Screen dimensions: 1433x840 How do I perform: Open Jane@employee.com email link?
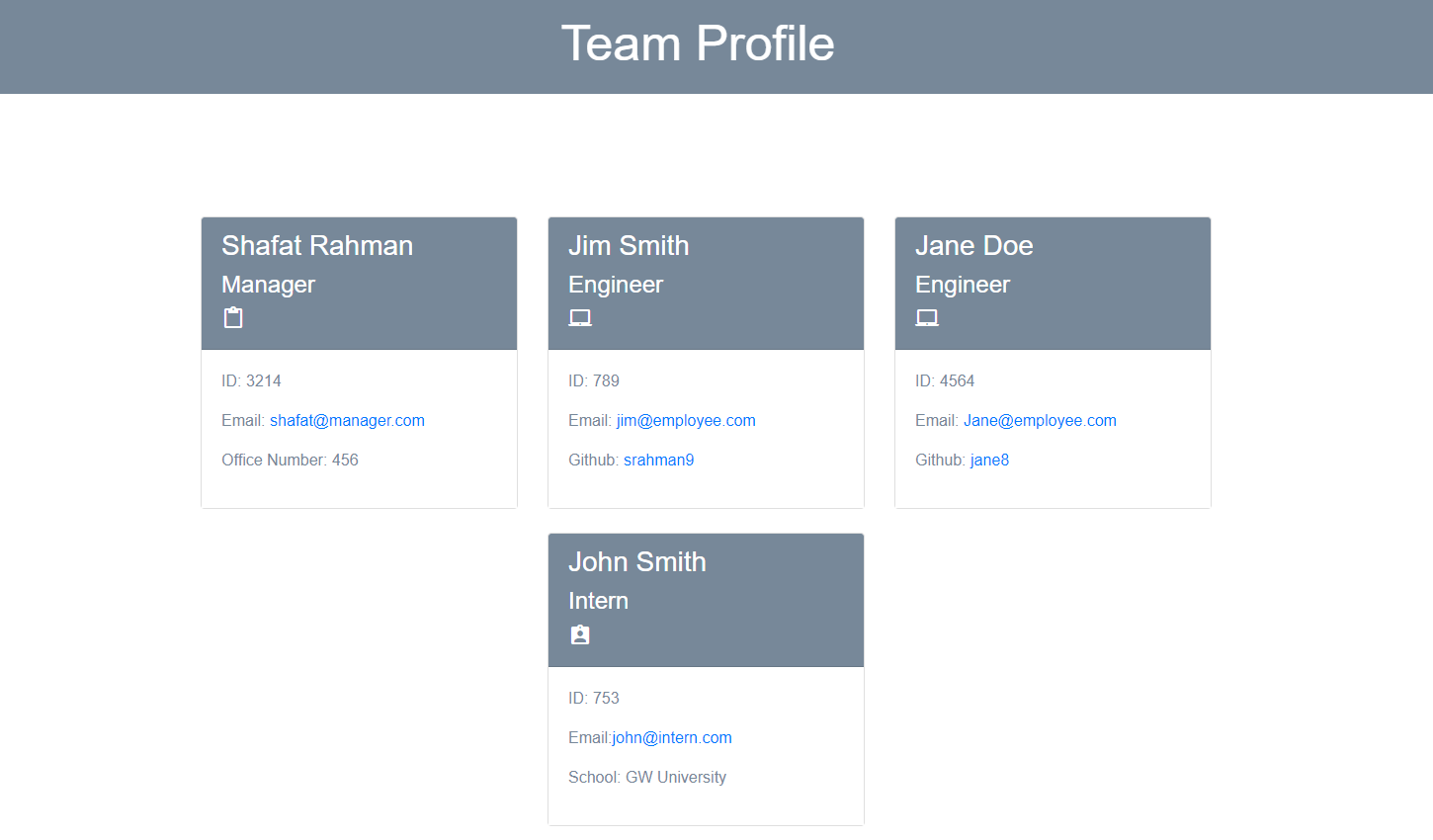[1040, 420]
